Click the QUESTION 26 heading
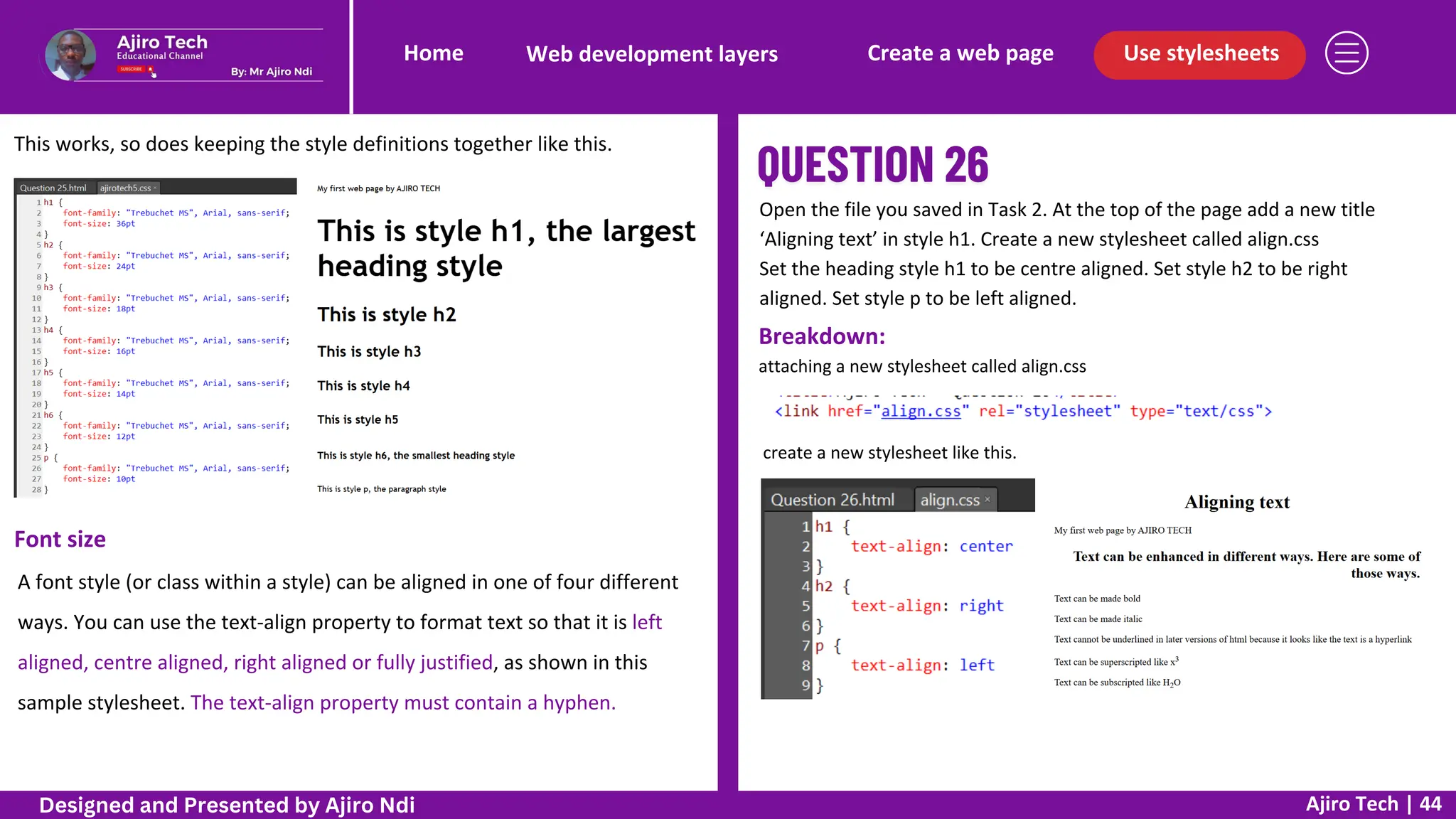The image size is (1456, 819). tap(873, 164)
